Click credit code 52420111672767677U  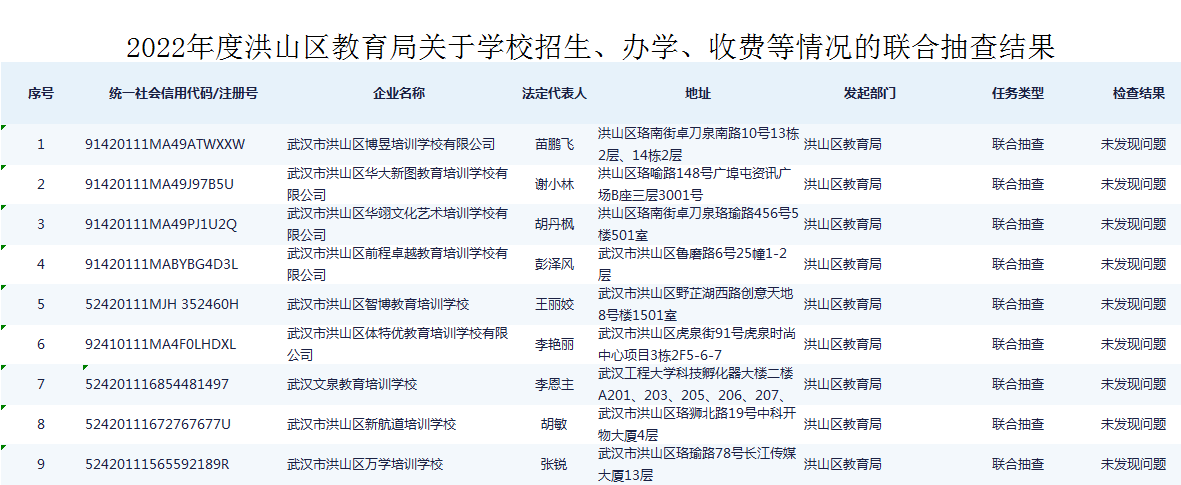point(158,424)
